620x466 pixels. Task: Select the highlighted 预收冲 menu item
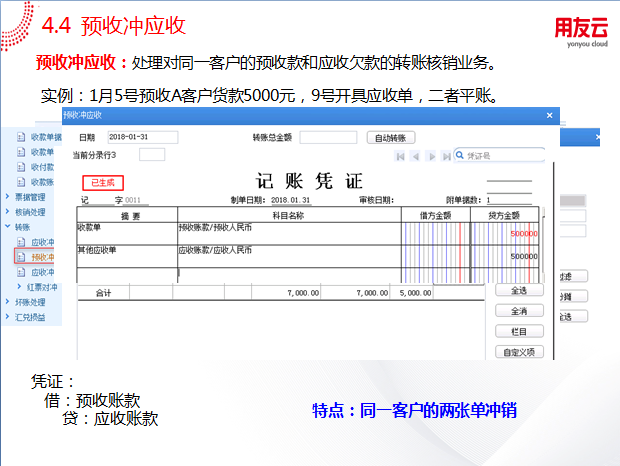(x=43, y=257)
